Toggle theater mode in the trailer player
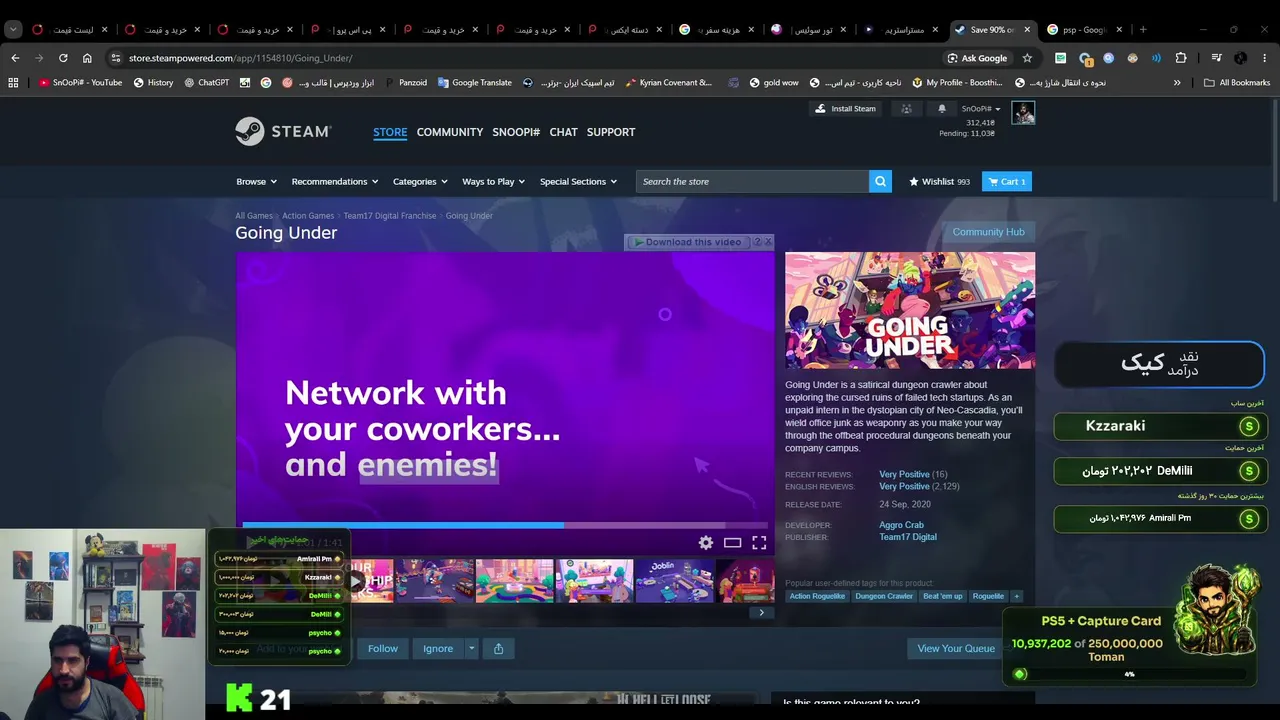The image size is (1280, 720). pyautogui.click(x=732, y=542)
